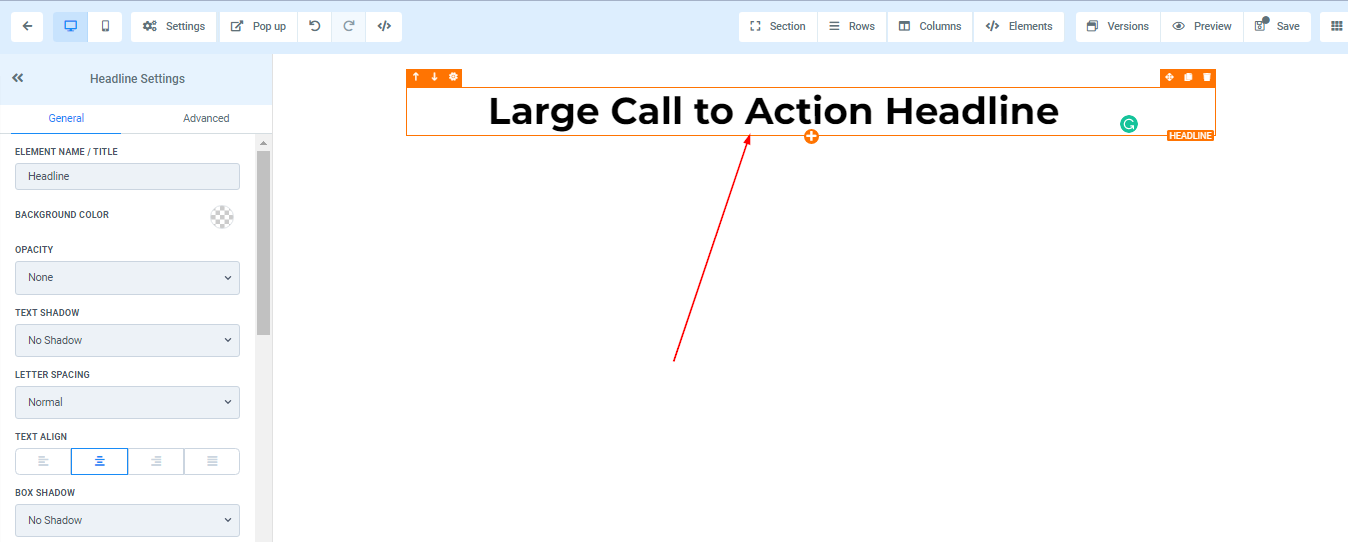
Task: Select the headline drag-move handle icon
Action: (1169, 77)
